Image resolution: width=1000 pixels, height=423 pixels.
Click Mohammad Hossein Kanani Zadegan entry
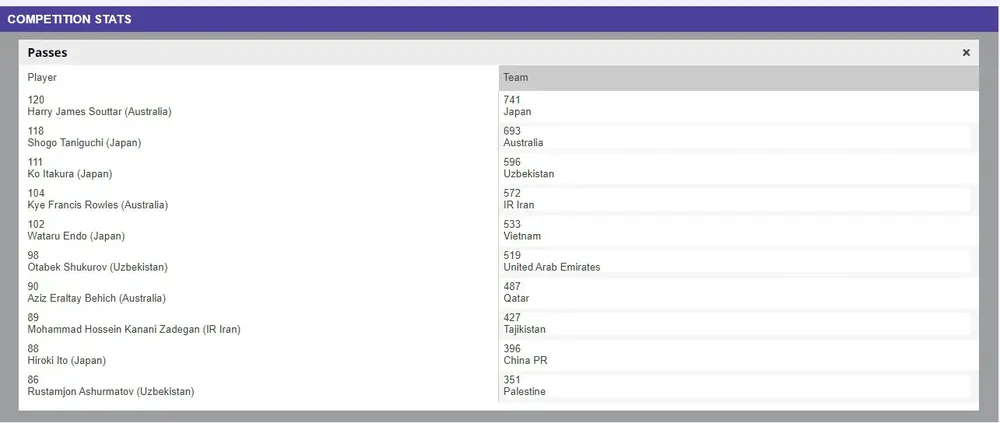tap(133, 329)
